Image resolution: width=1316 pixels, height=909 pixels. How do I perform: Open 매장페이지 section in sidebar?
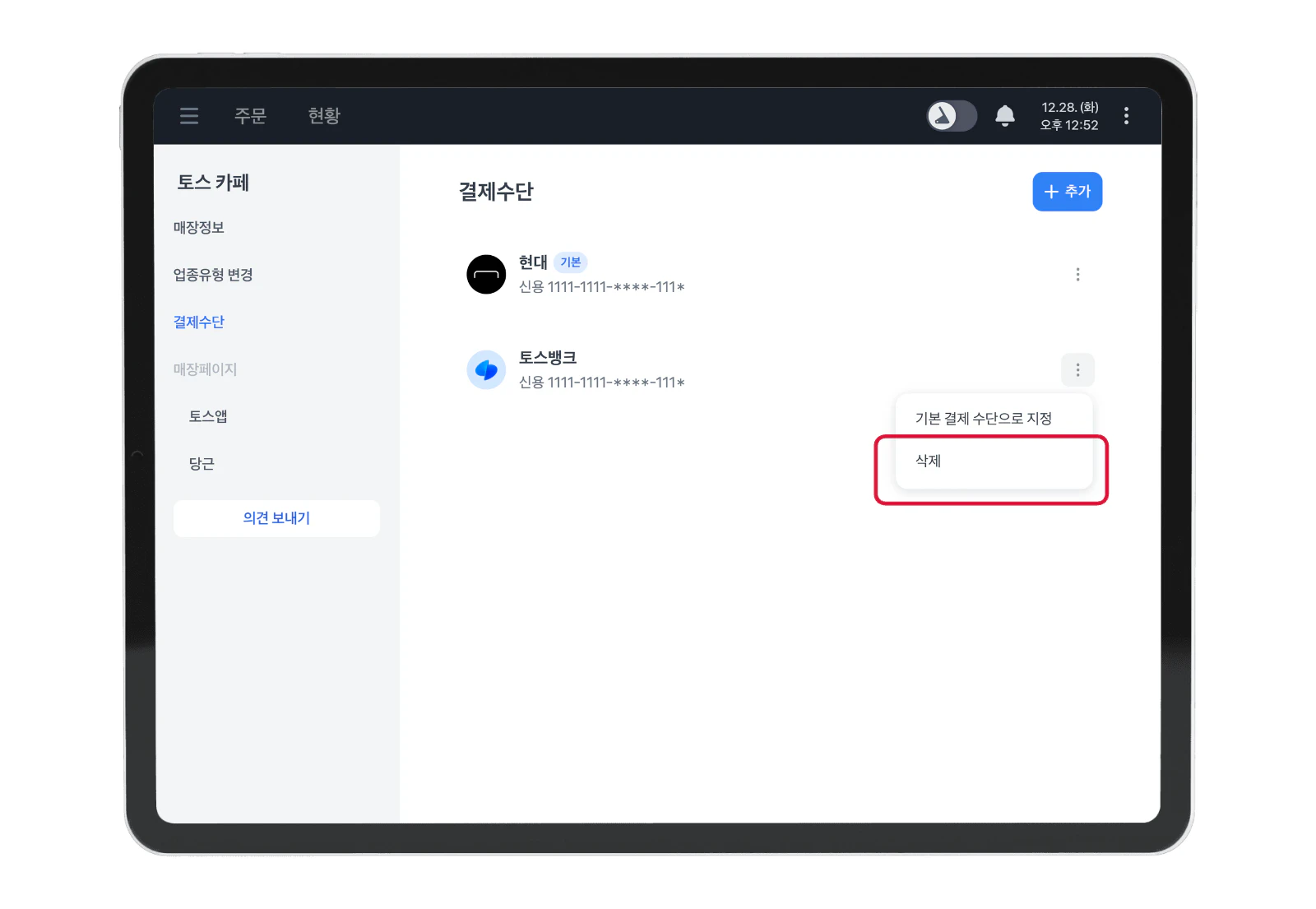pos(205,369)
